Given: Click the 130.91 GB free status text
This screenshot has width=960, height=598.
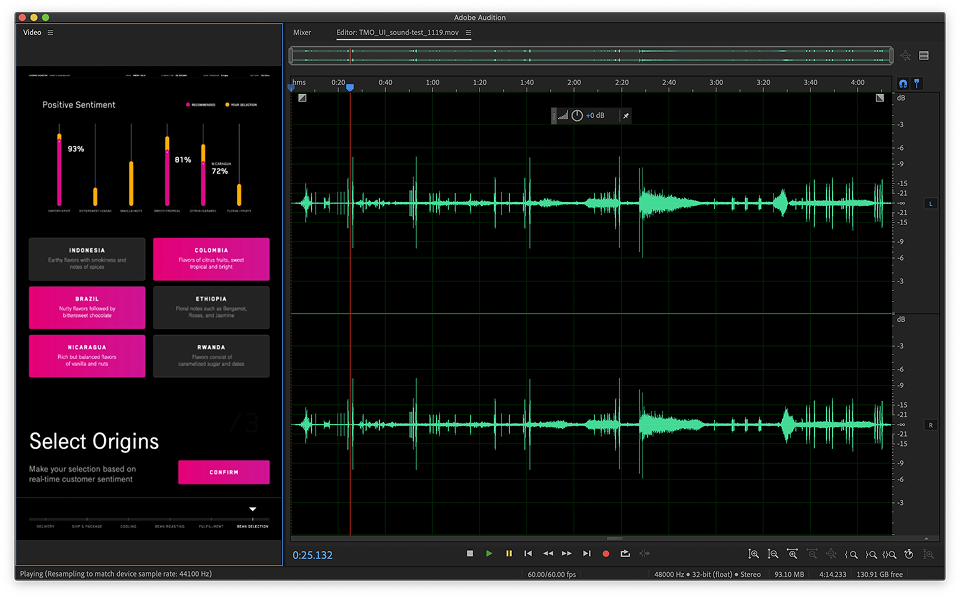Looking at the screenshot, I should pos(879,575).
